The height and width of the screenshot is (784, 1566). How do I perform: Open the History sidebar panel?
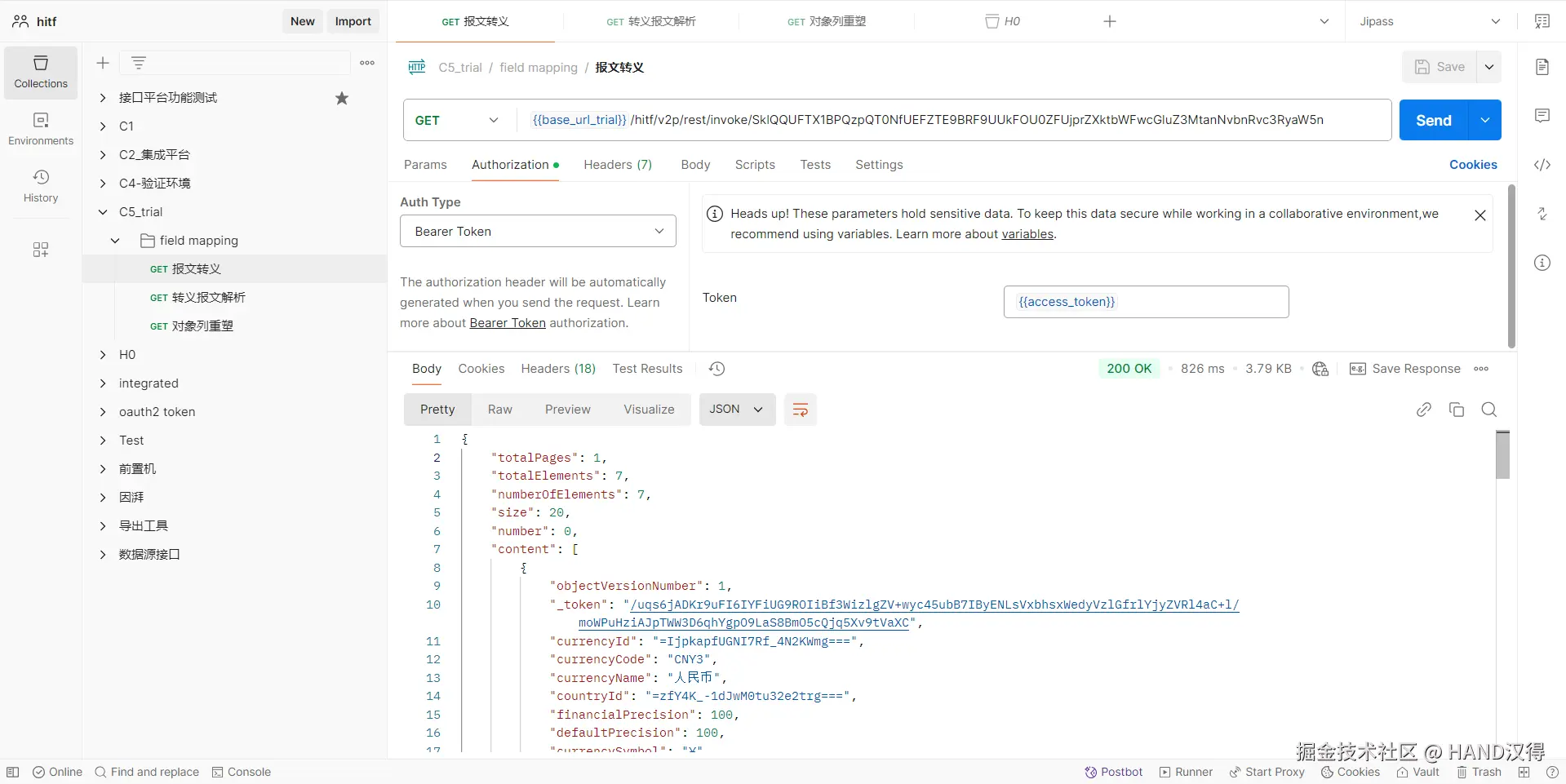[41, 187]
